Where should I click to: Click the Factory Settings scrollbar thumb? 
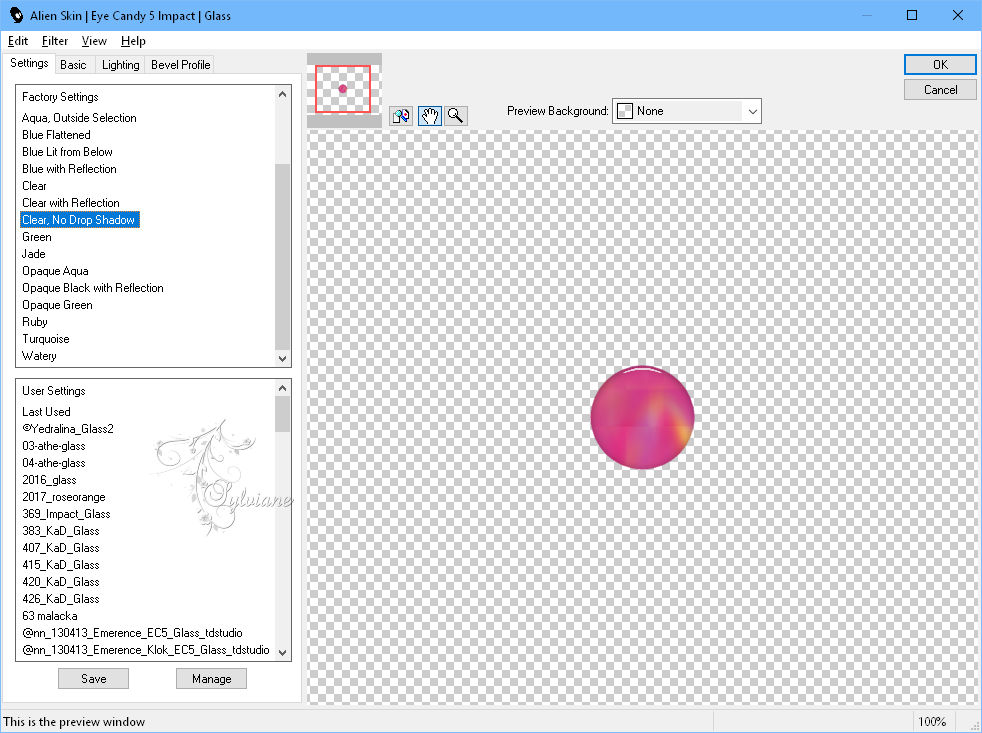[282, 256]
